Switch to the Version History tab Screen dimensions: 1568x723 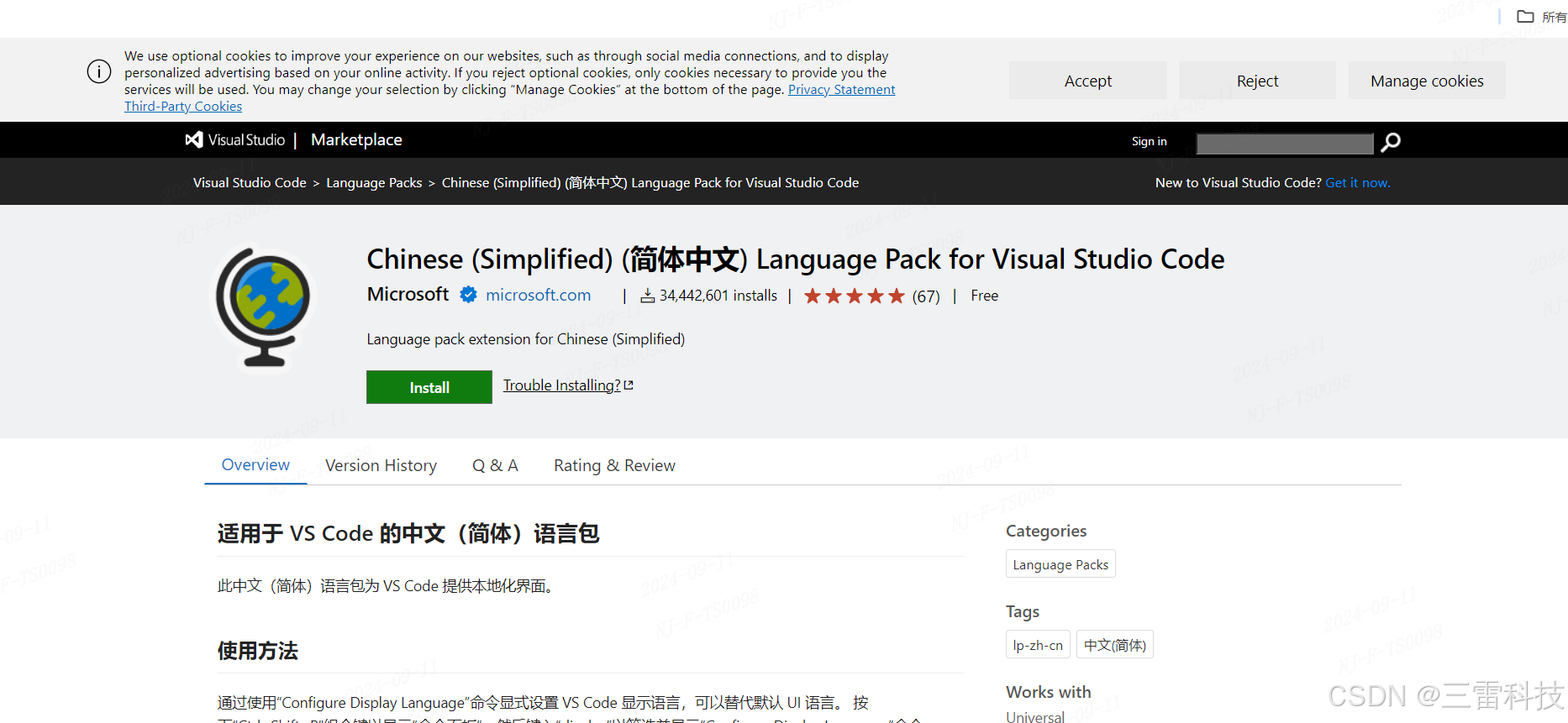[381, 465]
